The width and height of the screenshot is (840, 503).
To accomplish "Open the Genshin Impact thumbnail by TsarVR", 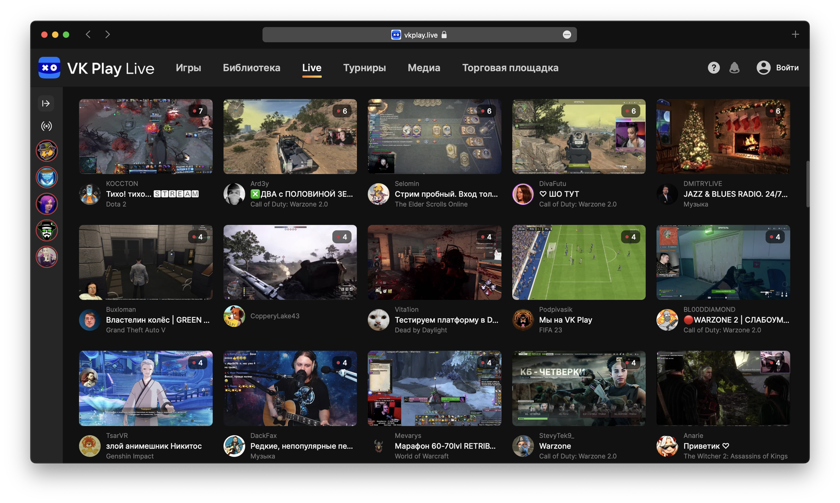I will pos(146,388).
